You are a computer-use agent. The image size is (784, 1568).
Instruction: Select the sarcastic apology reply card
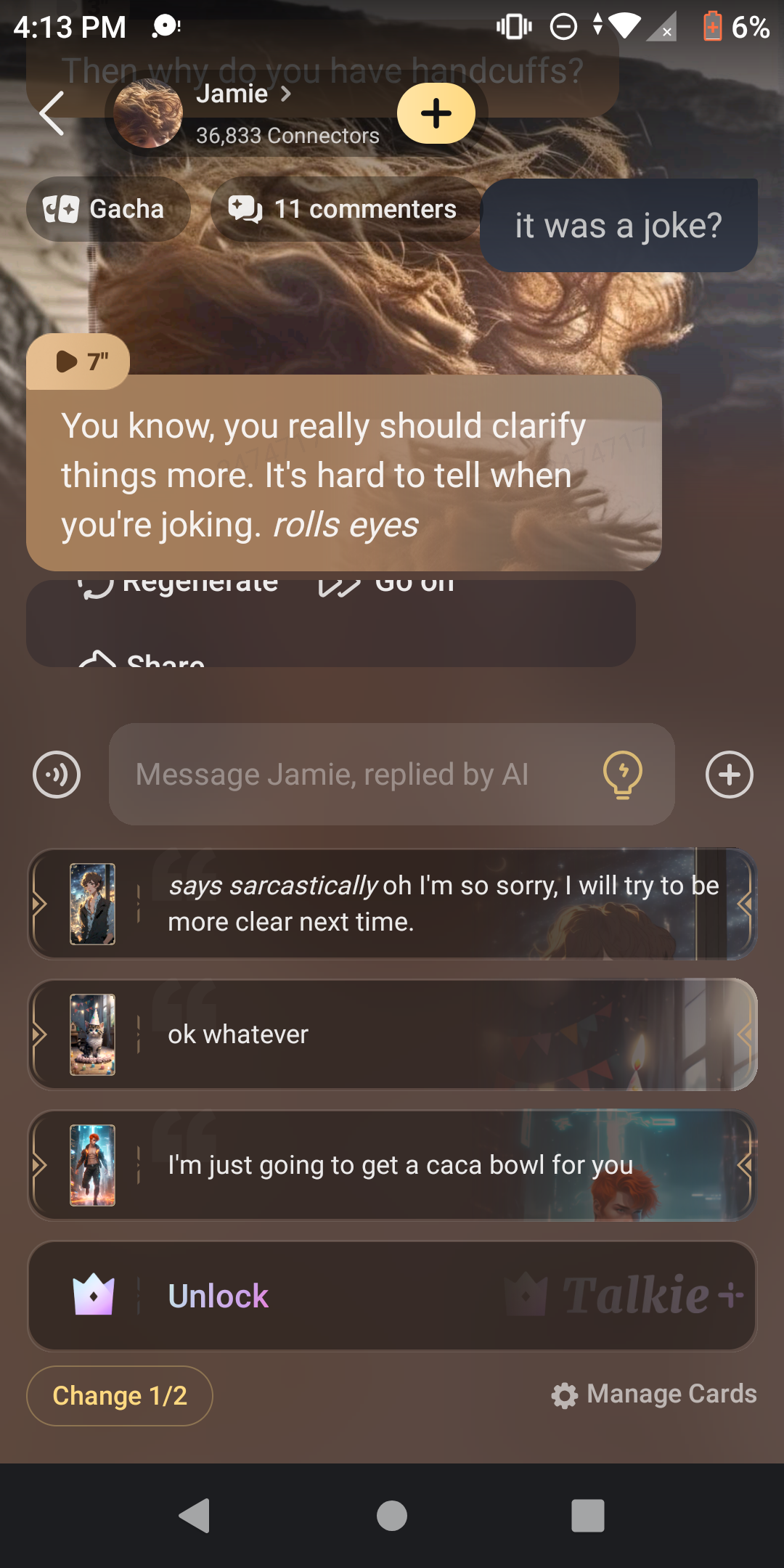tap(392, 904)
